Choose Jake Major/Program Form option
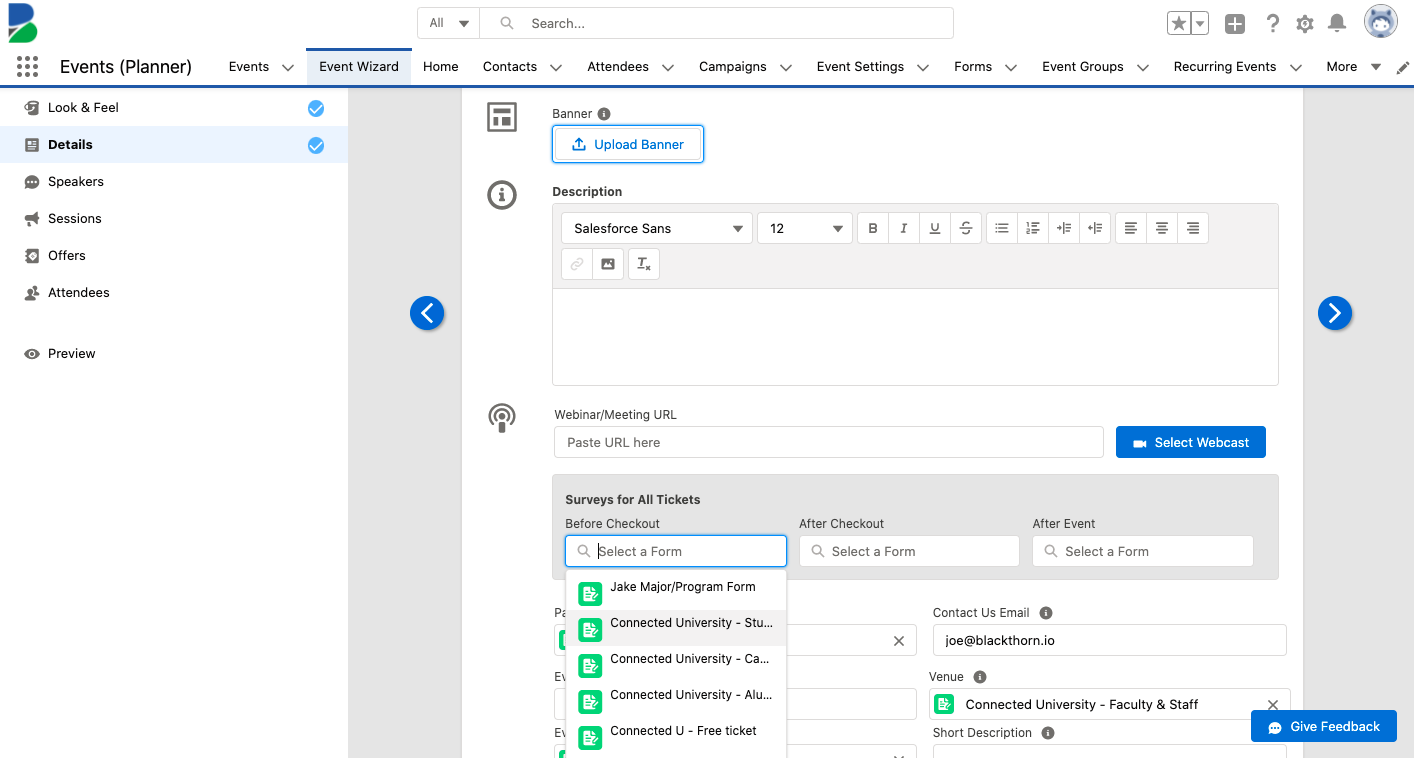The height and width of the screenshot is (758, 1414). [676, 590]
